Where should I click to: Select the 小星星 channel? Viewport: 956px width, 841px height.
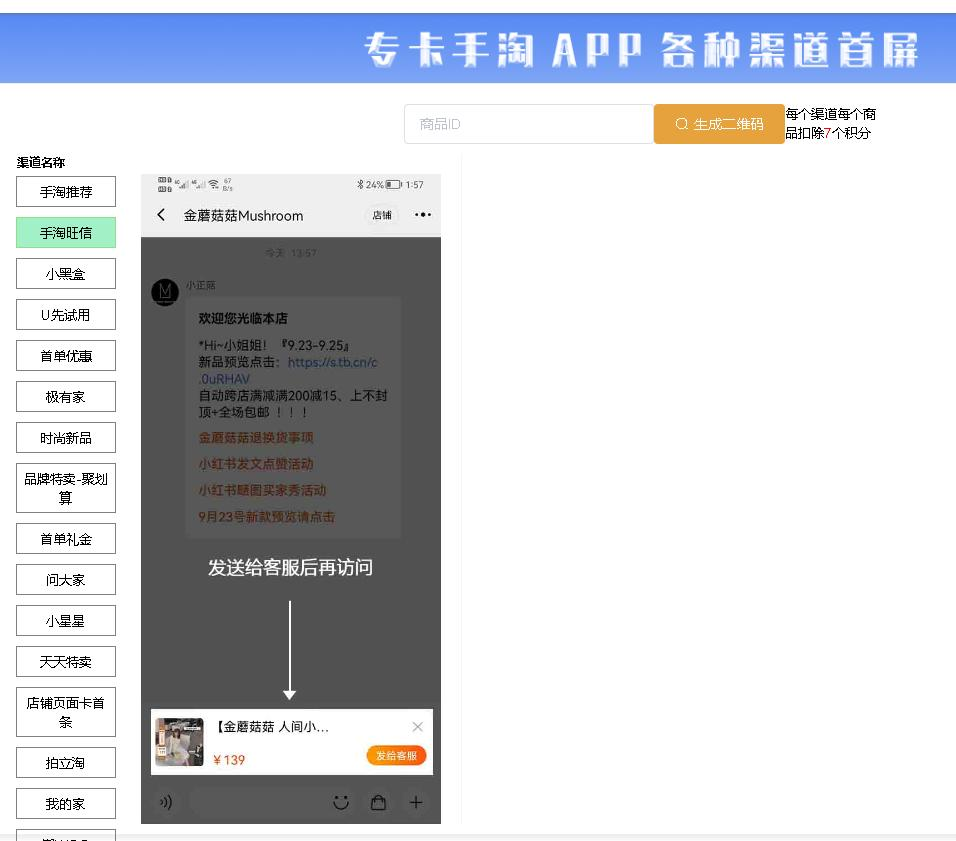[x=66, y=621]
